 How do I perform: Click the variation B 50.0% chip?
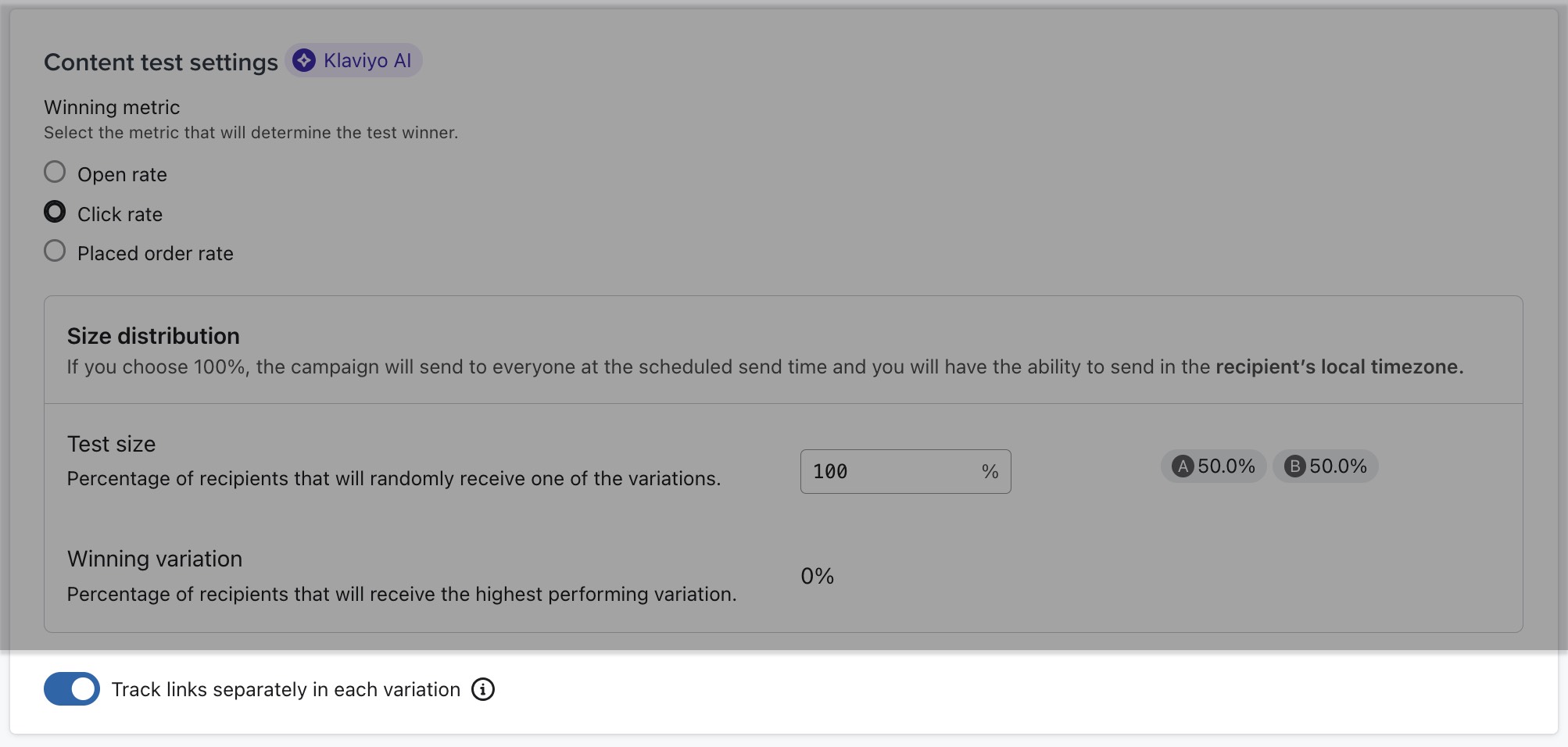point(1324,466)
